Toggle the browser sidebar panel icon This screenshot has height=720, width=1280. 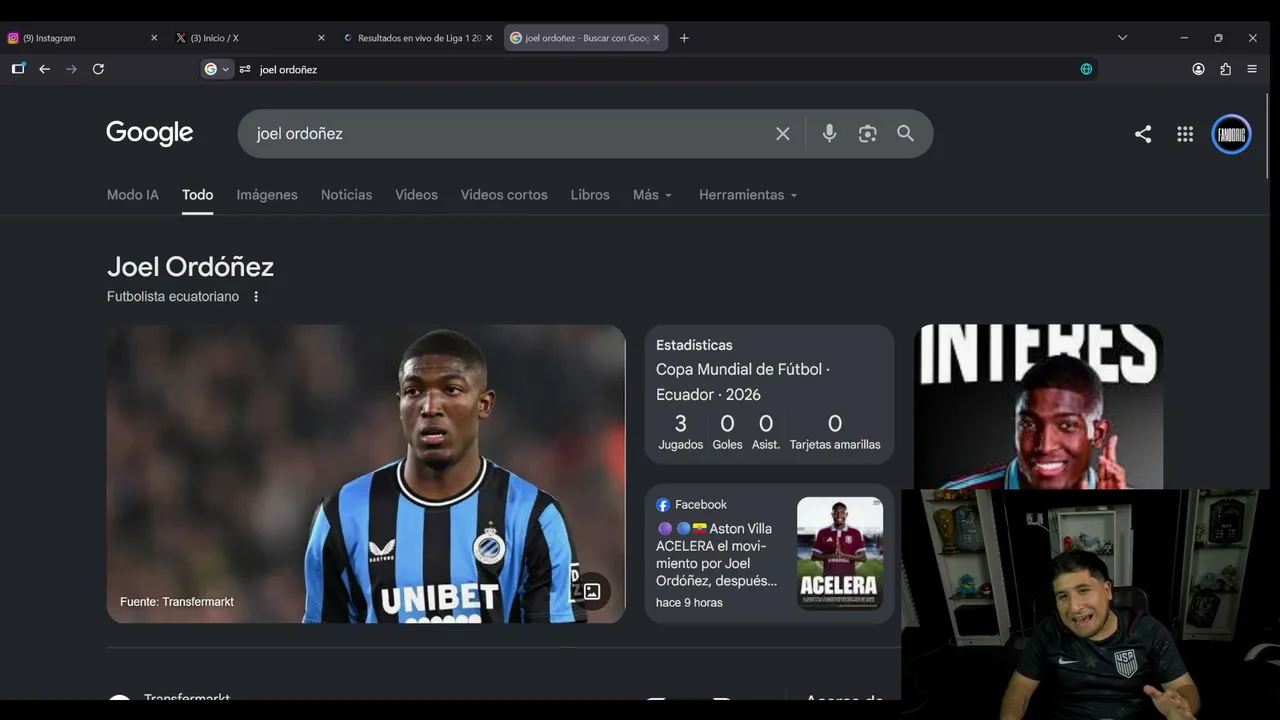[x=18, y=69]
